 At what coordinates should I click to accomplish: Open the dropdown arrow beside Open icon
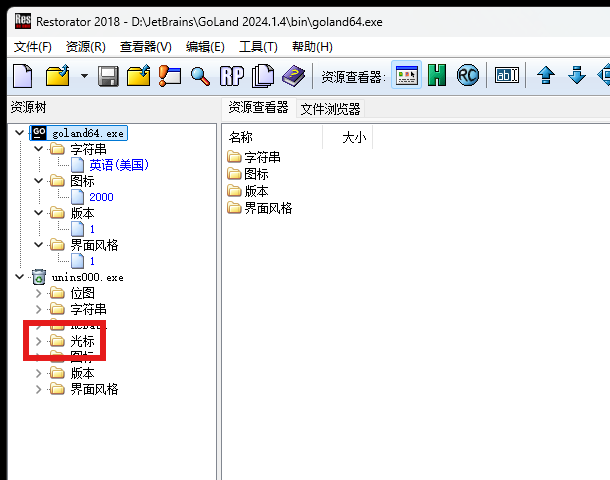pyautogui.click(x=84, y=76)
